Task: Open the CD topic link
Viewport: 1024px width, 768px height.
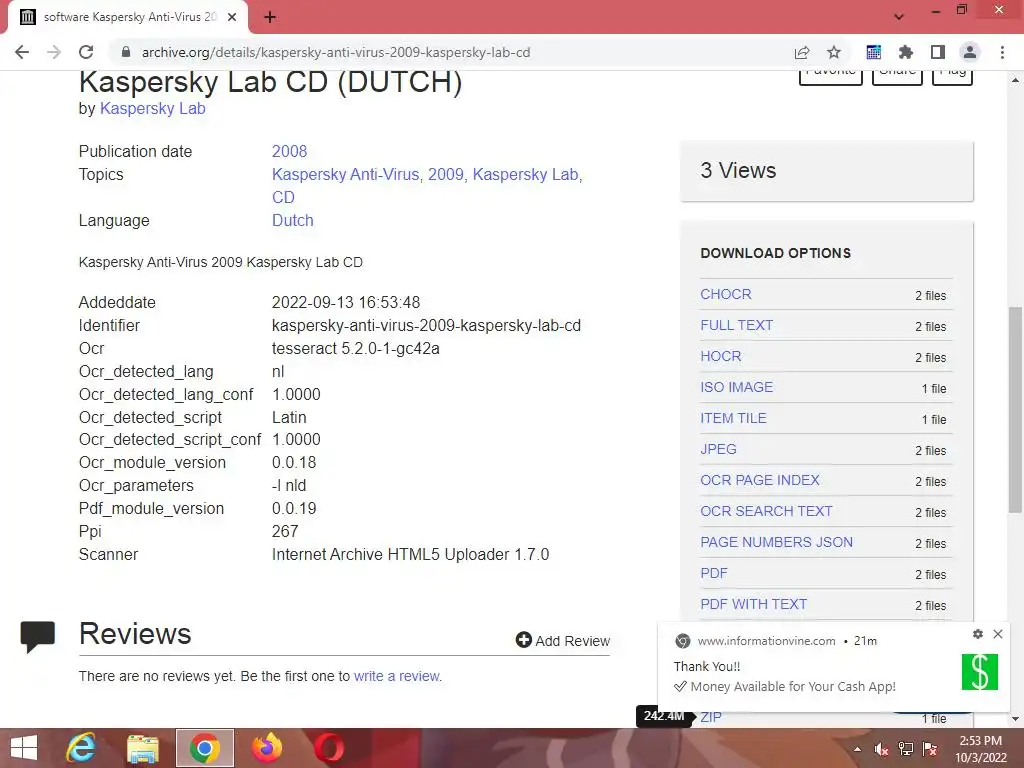Action: [283, 197]
